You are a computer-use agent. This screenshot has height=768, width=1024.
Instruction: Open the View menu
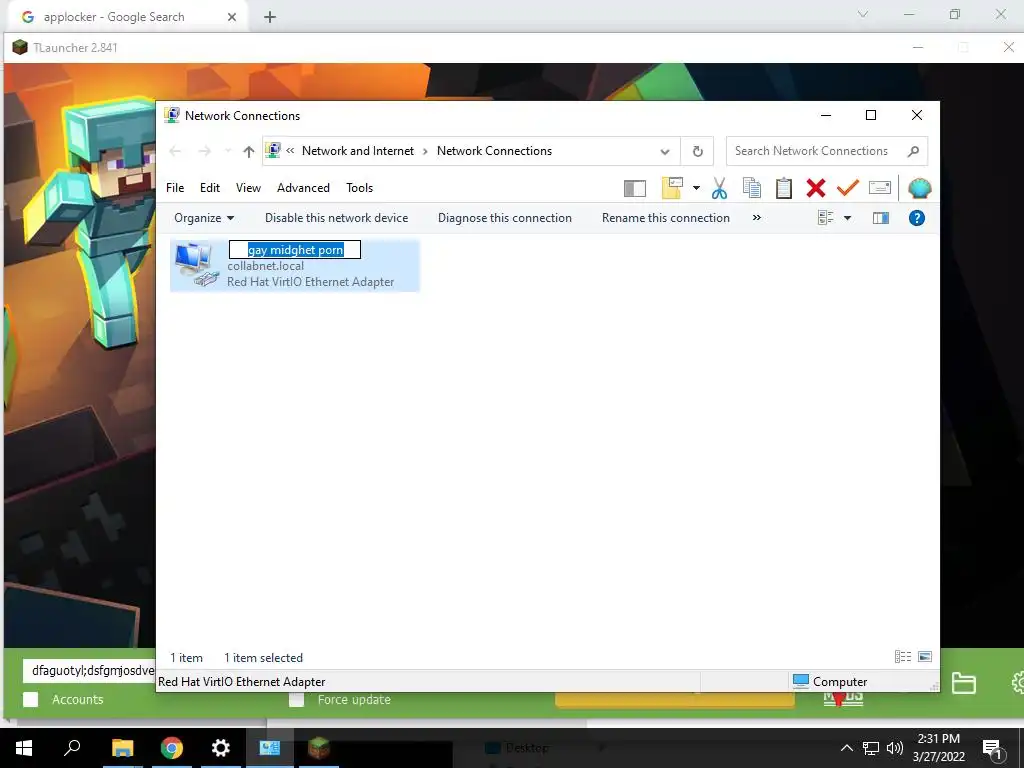[x=248, y=188]
